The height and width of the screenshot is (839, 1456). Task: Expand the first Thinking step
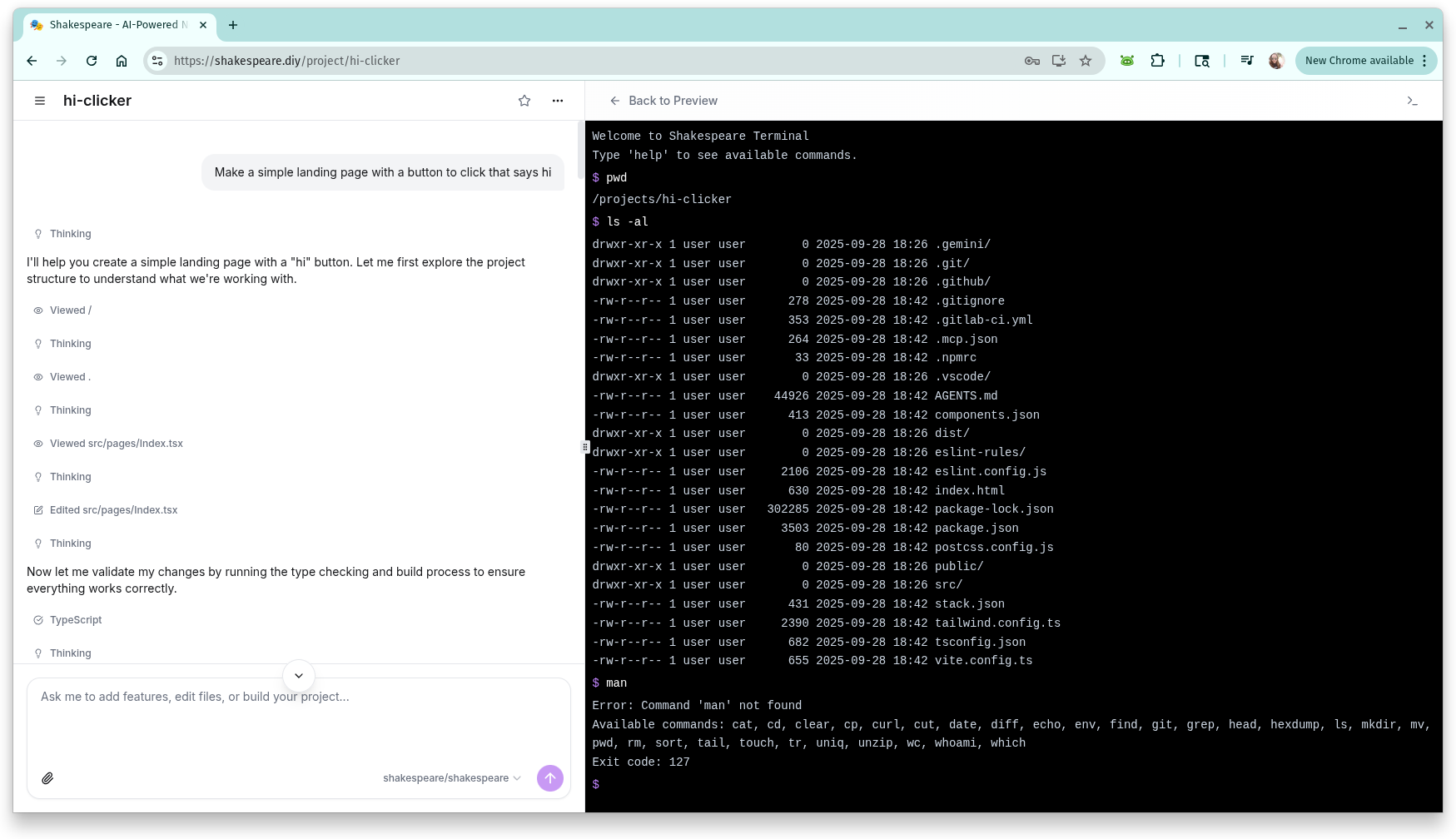click(x=70, y=233)
